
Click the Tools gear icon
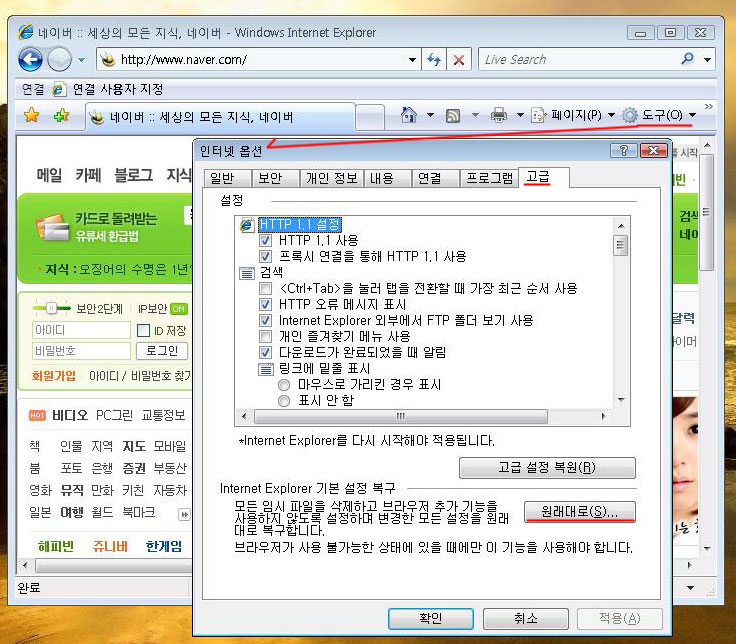(x=629, y=115)
